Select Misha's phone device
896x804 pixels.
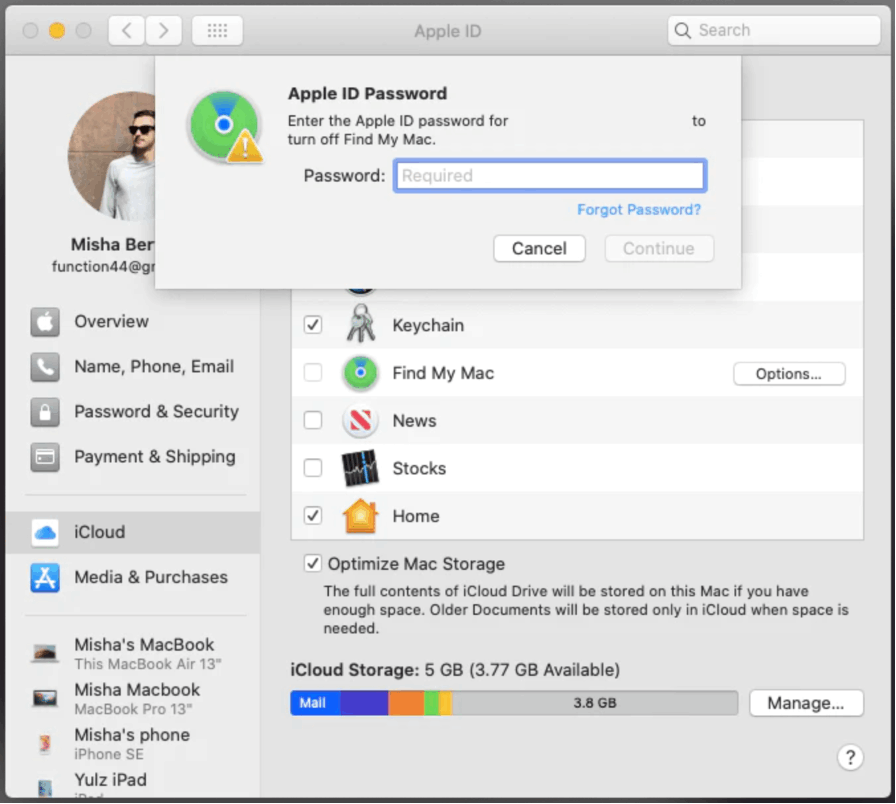click(x=133, y=744)
